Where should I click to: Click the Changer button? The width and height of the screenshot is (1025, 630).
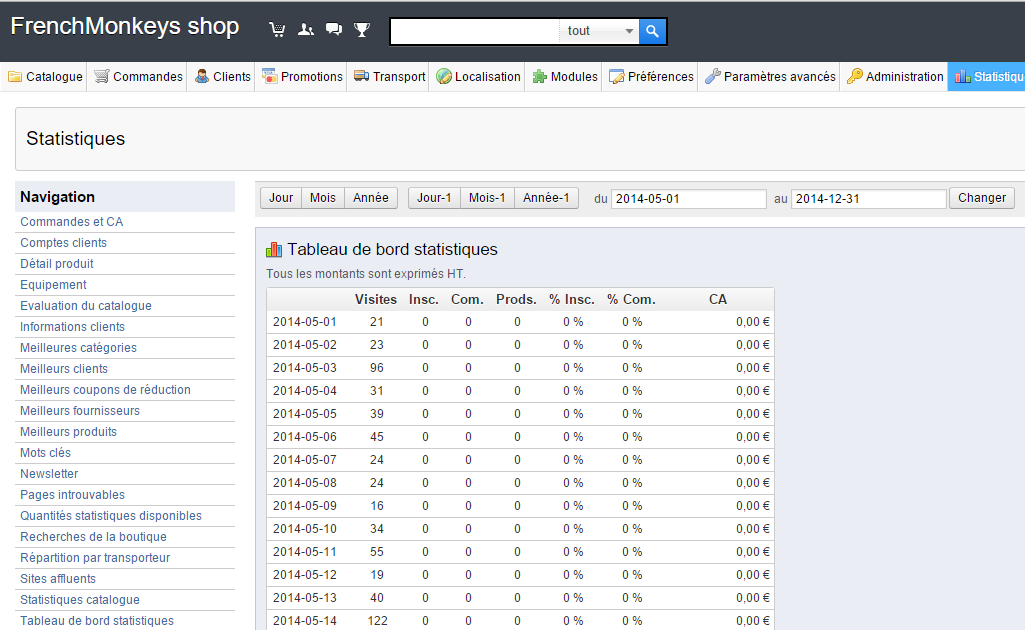(982, 198)
